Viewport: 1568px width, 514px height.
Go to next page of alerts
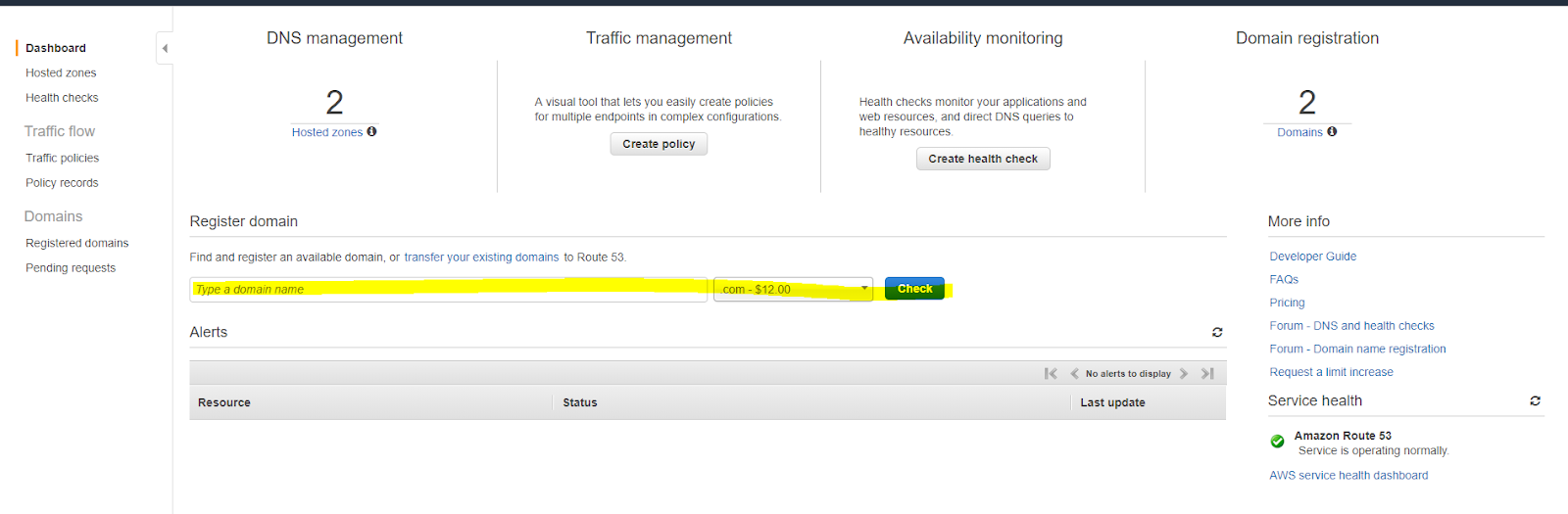tap(1184, 373)
